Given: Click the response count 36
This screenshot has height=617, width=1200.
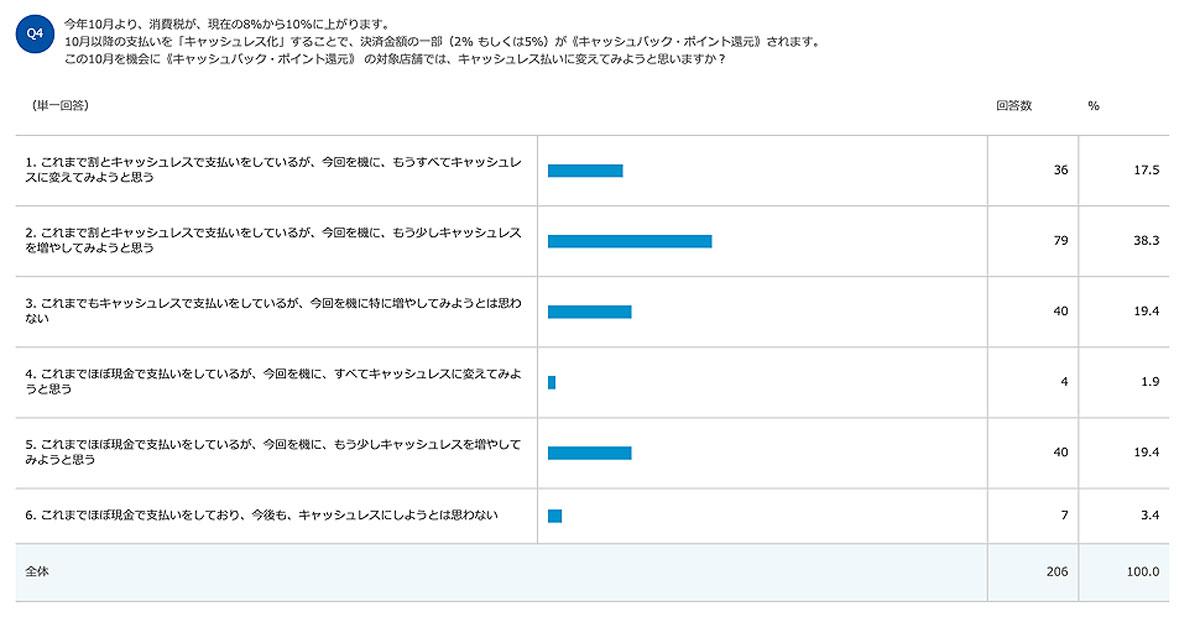Looking at the screenshot, I should 1060,170.
